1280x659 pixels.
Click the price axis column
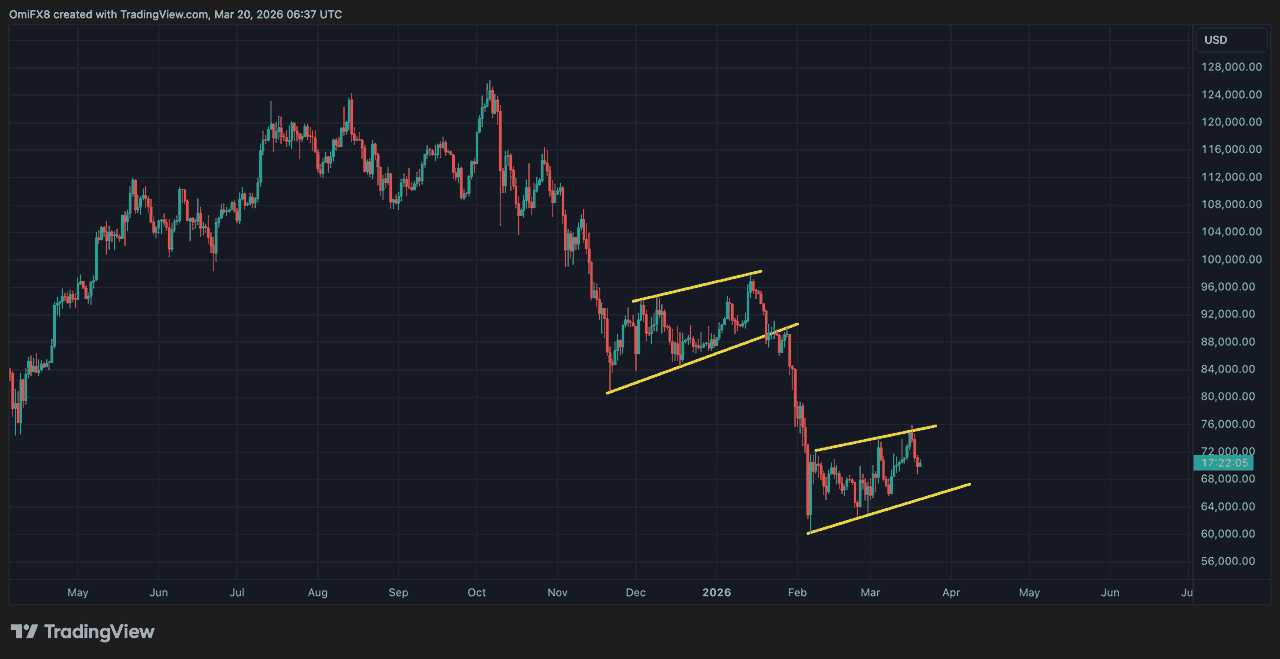point(1229,300)
